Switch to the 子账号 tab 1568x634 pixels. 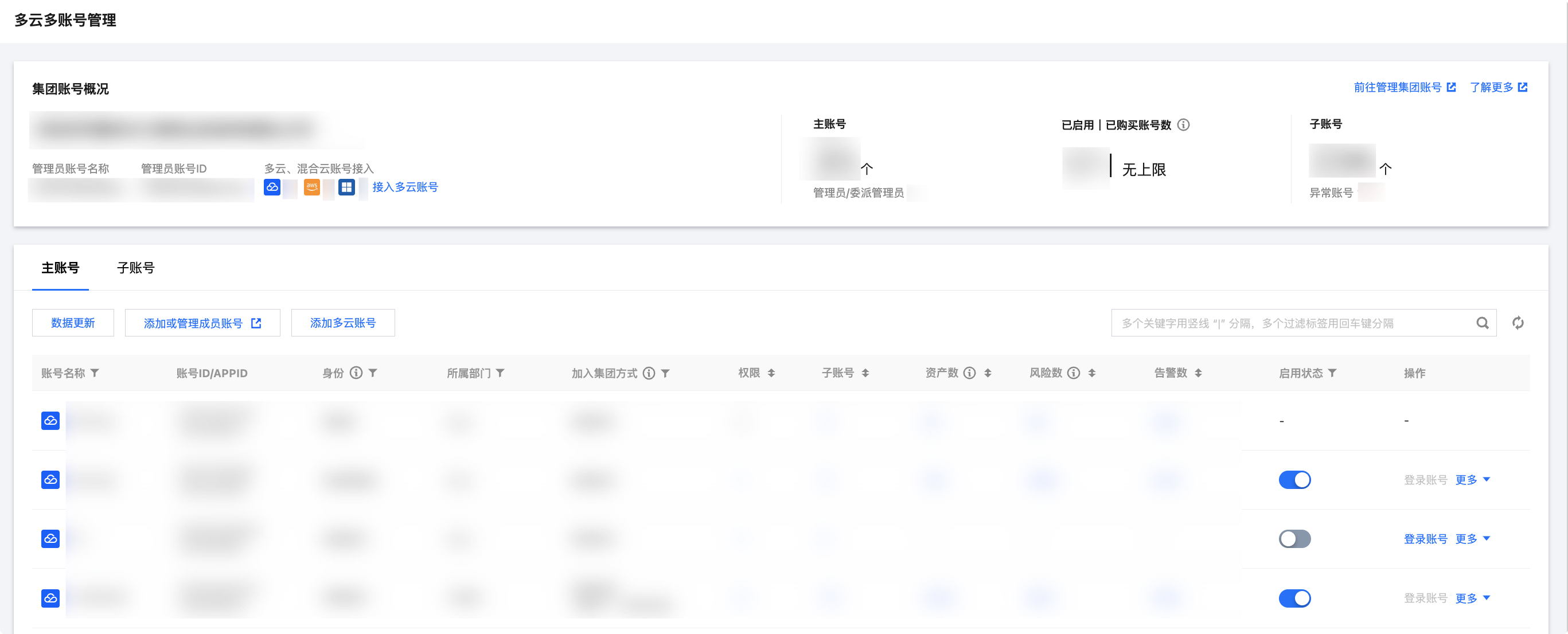136,268
